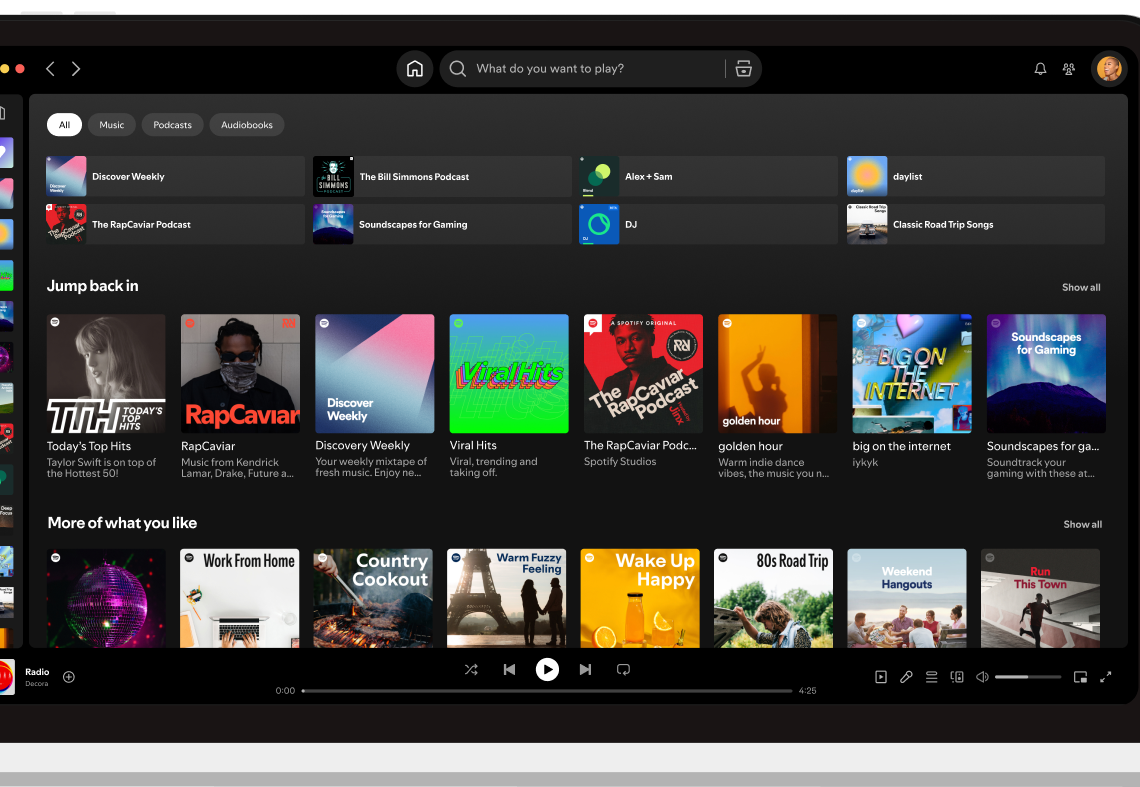The image size is (1140, 787).
Task: Connect to a device icon
Action: point(957,676)
